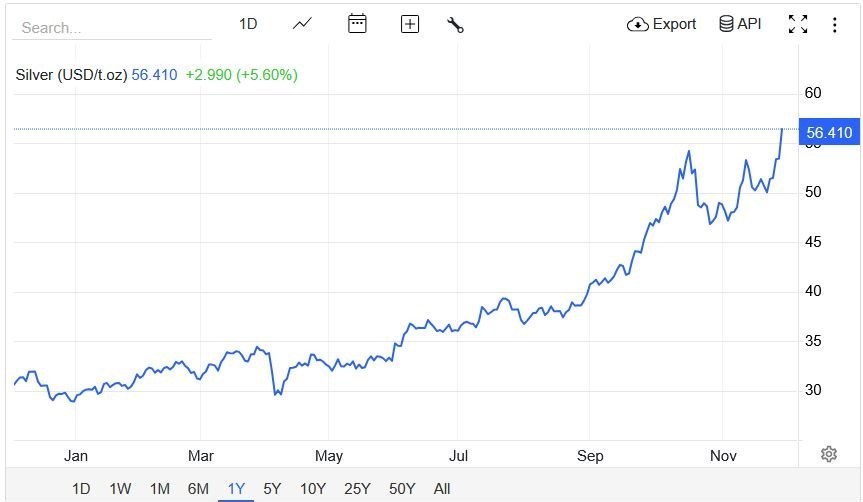Expand the 1D interval dropdown in toolbar

pos(248,24)
